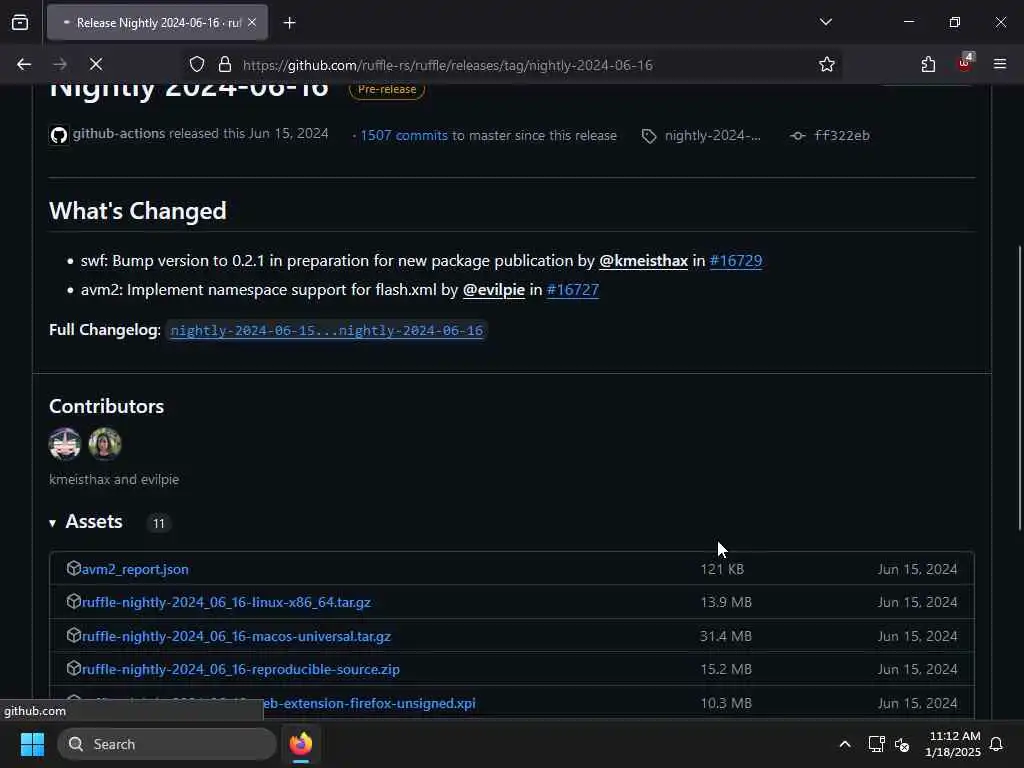
Task: Click the evilpie contributor avatar
Action: [x=104, y=444]
